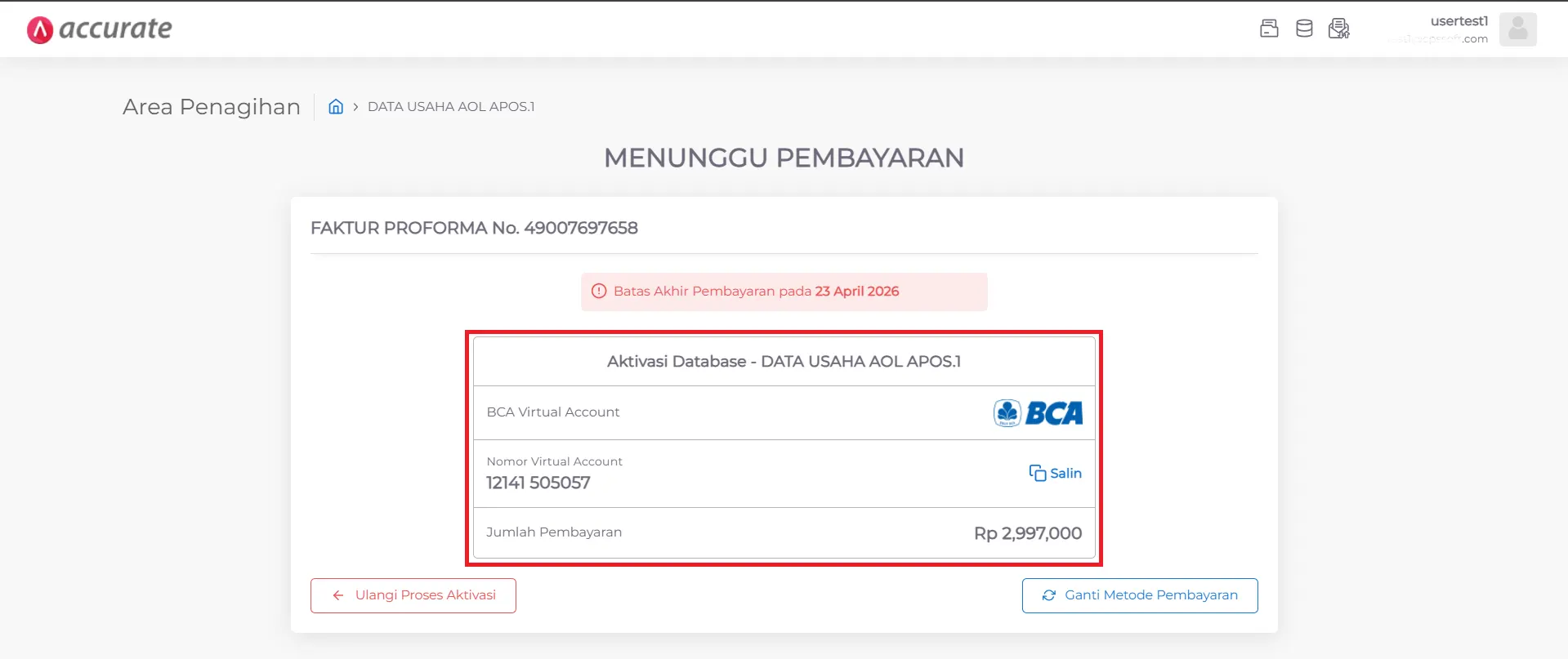Click the Rp 2,997,000 payment amount
This screenshot has width=1568, height=659.
tap(1028, 533)
